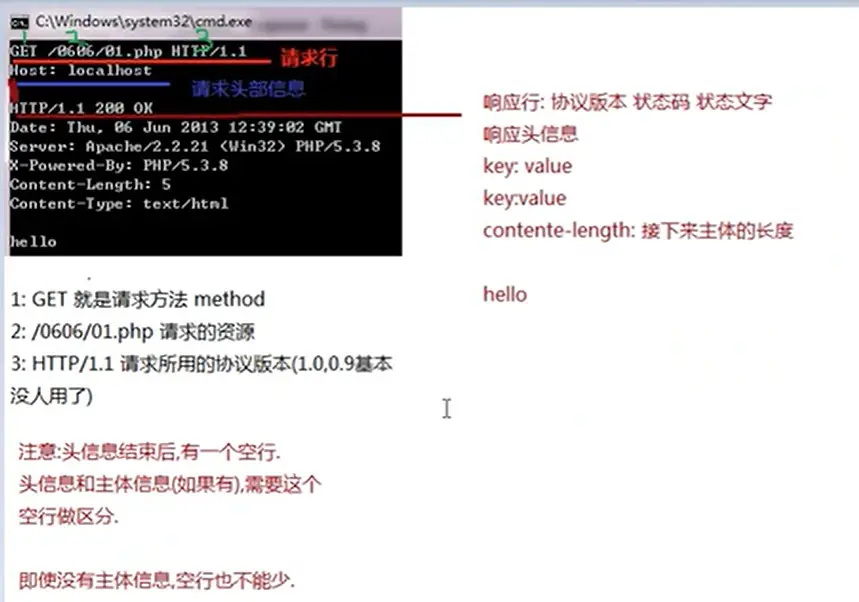Click the 响应头信息 red text
The width and height of the screenshot is (859, 602).
(x=530, y=134)
